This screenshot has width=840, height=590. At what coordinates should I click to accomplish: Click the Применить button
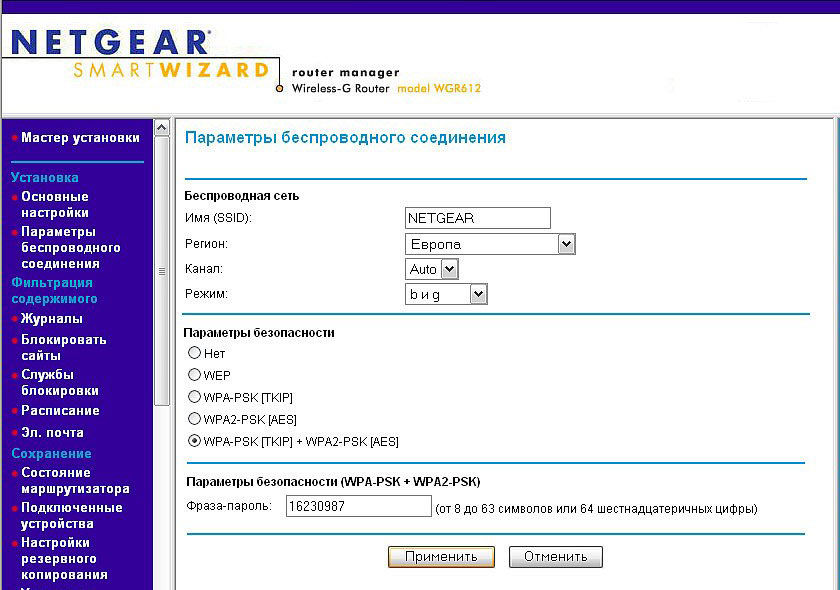click(x=441, y=557)
